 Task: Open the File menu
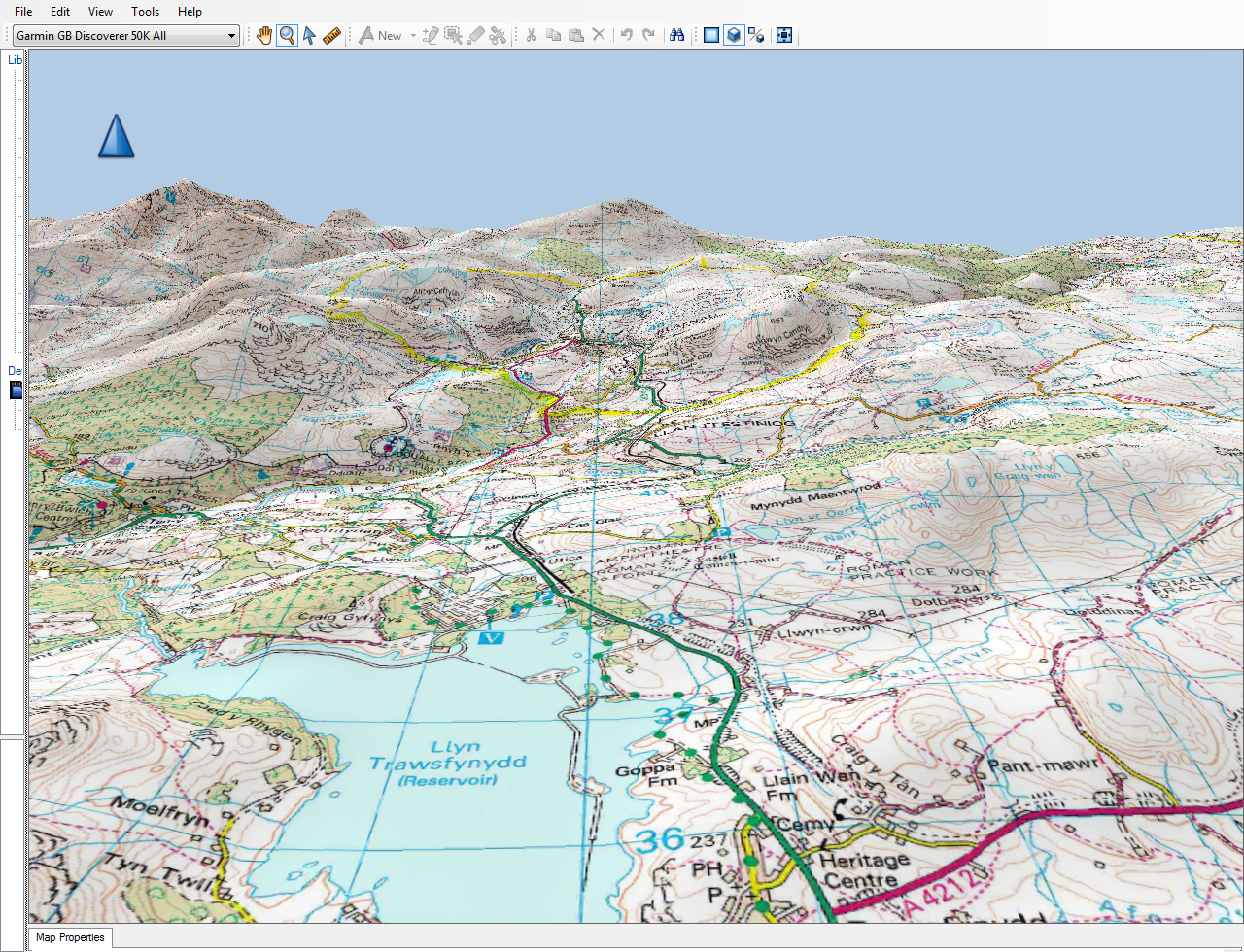23,12
